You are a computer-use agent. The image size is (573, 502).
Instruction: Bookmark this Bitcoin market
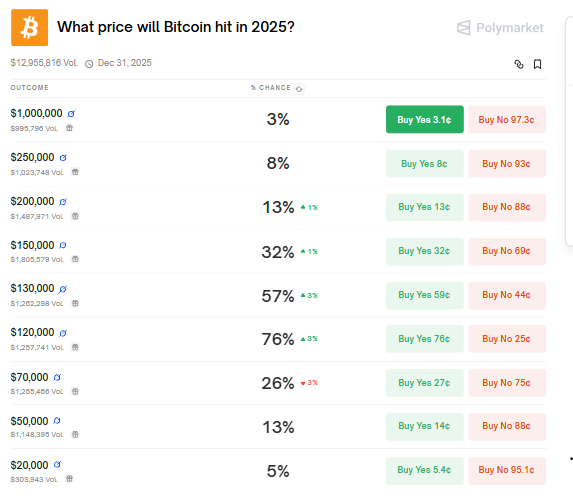537,64
